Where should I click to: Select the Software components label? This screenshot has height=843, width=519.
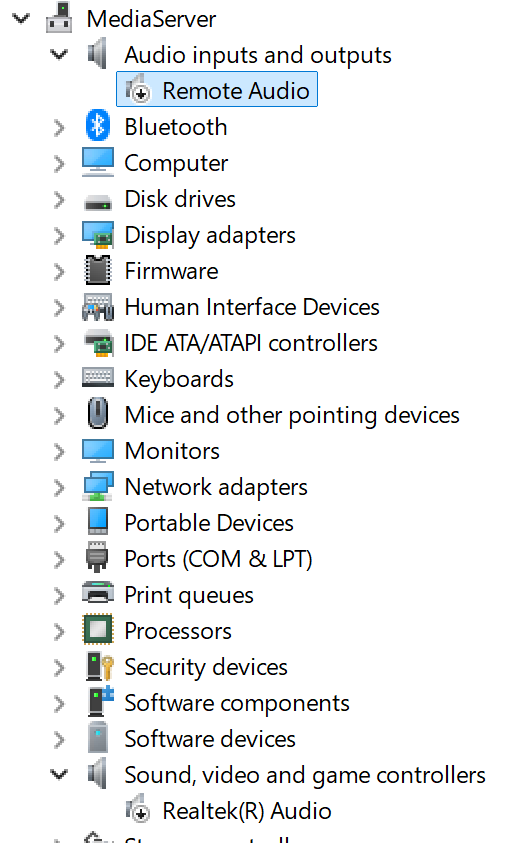click(x=237, y=703)
